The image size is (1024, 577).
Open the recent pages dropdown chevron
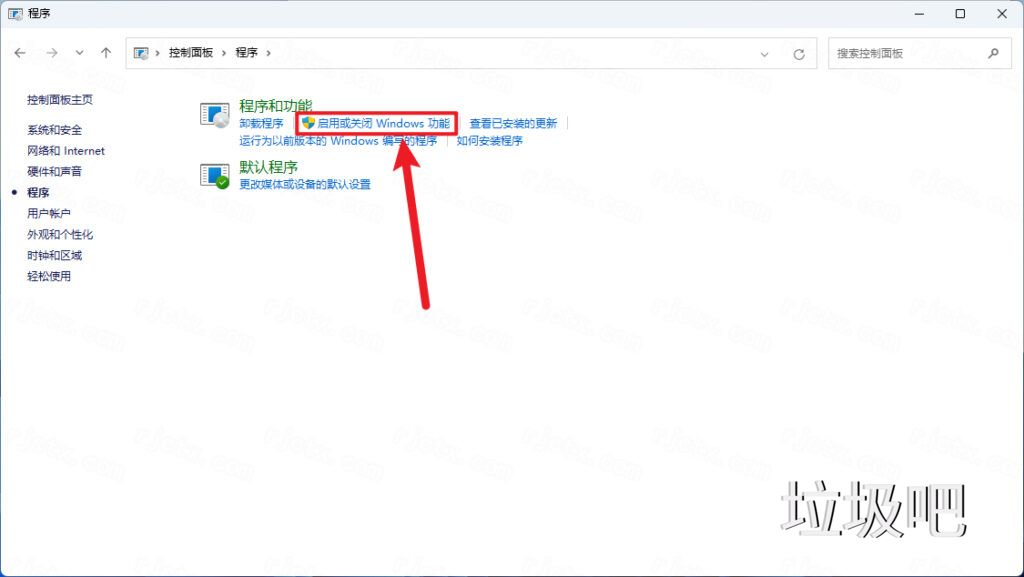coord(78,52)
